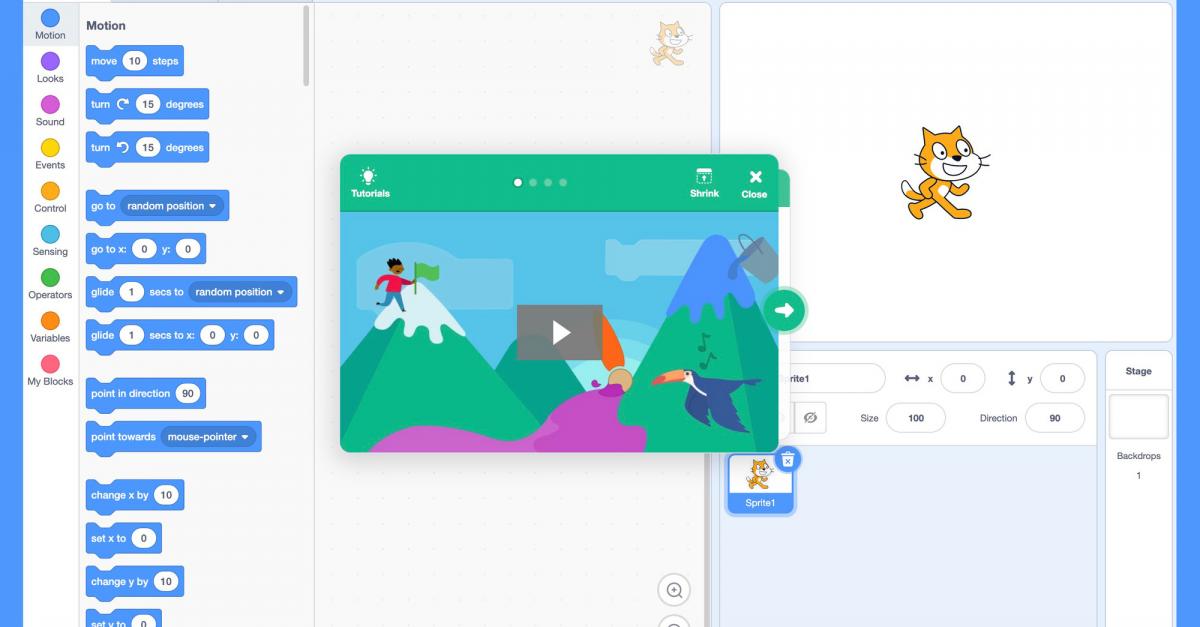Open the Control block category
This screenshot has width=1200, height=627.
[x=50, y=197]
